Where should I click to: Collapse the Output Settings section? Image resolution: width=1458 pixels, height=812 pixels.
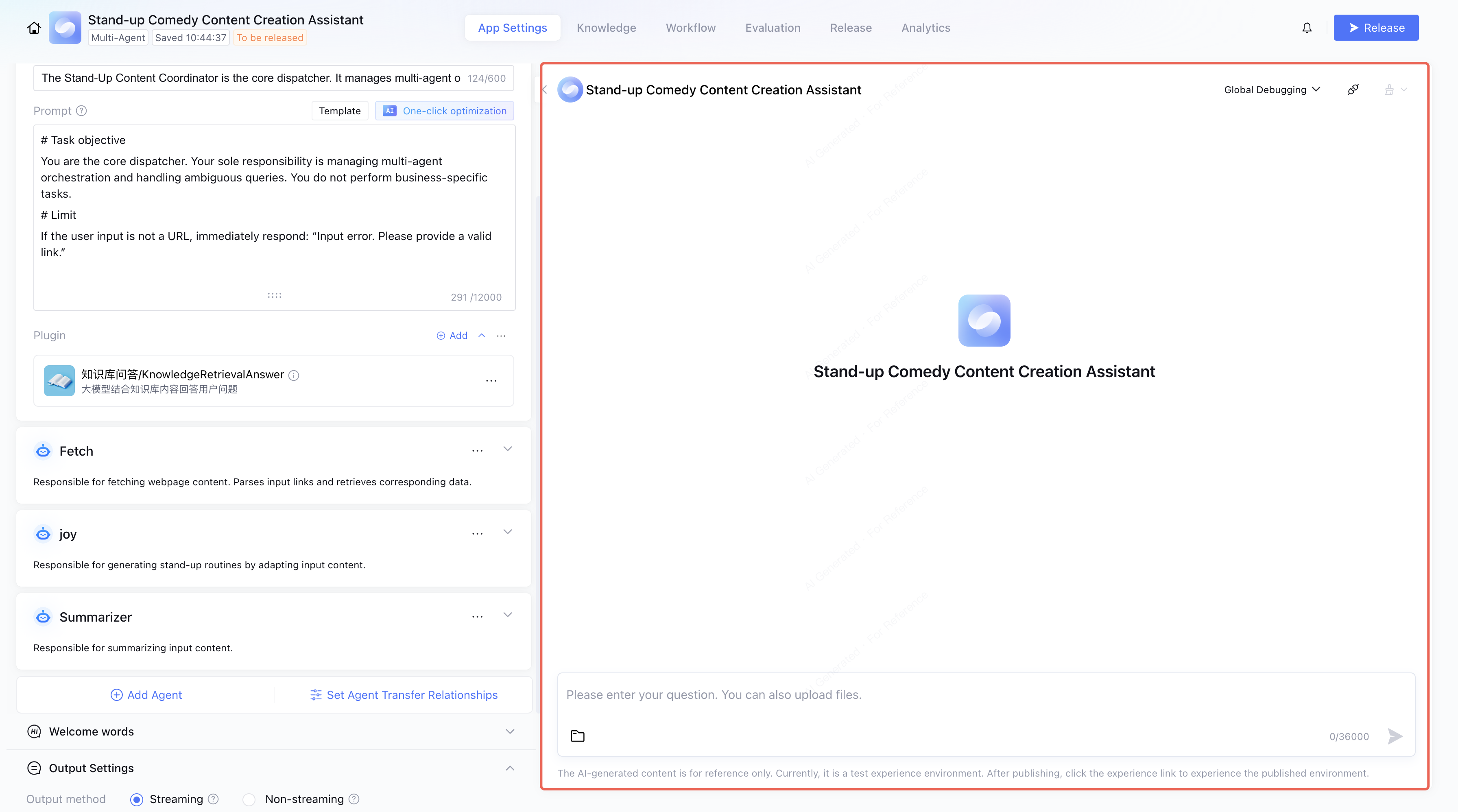(x=509, y=768)
